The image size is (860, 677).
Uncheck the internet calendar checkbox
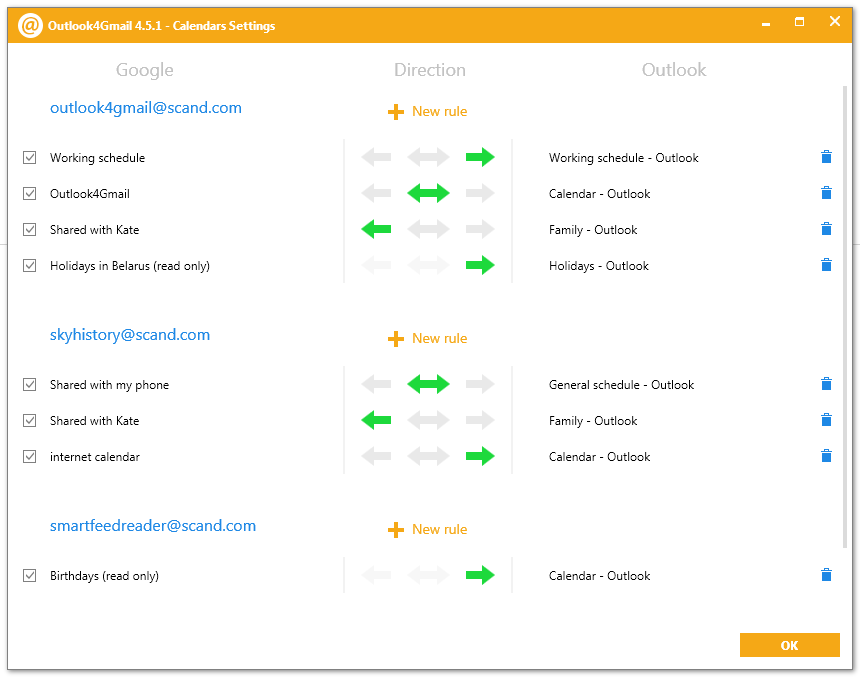(30, 456)
